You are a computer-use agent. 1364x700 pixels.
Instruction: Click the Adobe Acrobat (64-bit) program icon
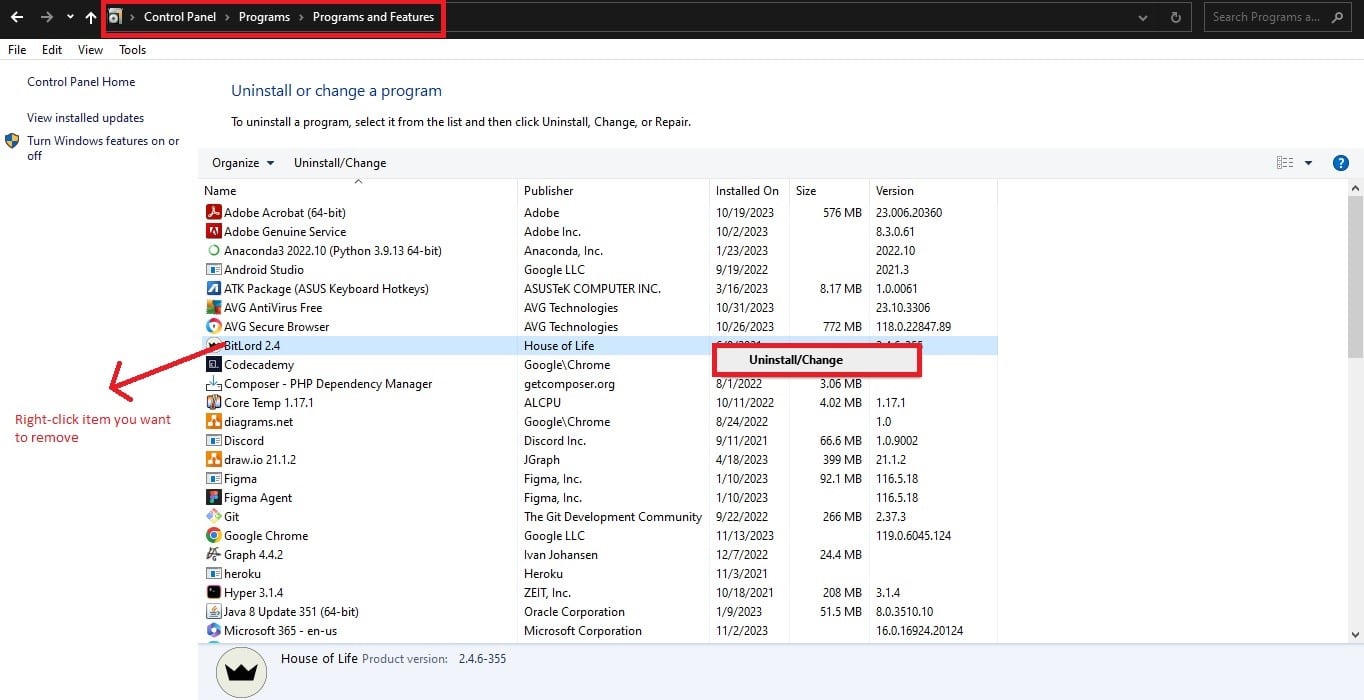click(213, 212)
